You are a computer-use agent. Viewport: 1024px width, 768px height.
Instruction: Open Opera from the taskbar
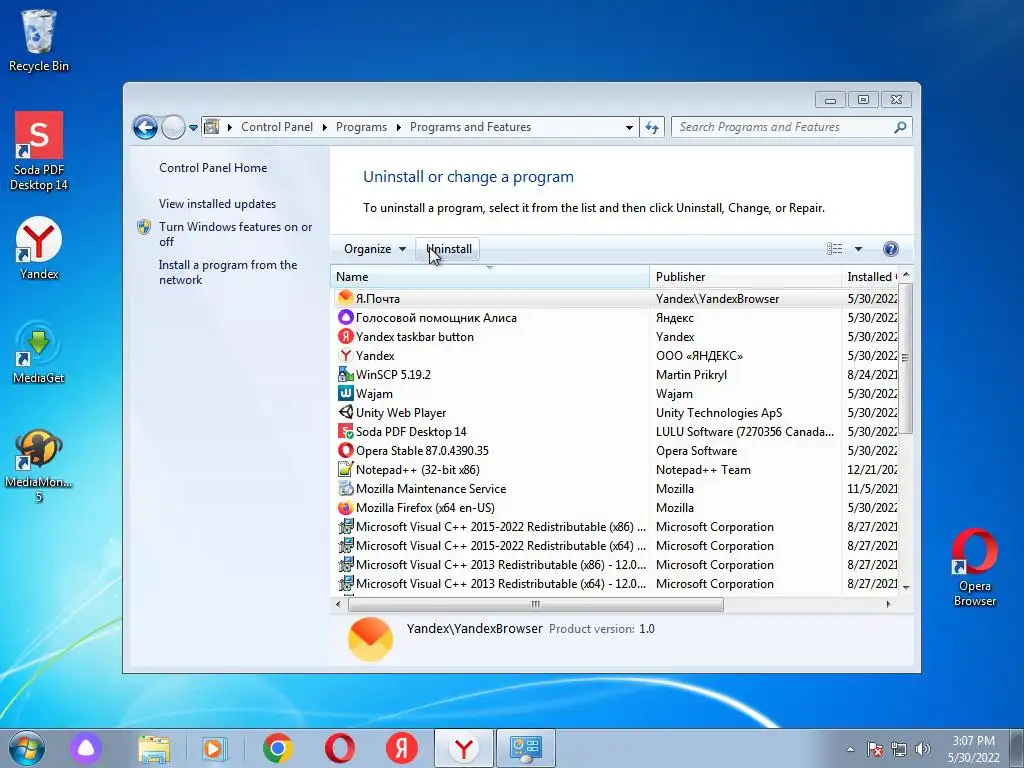(340, 748)
